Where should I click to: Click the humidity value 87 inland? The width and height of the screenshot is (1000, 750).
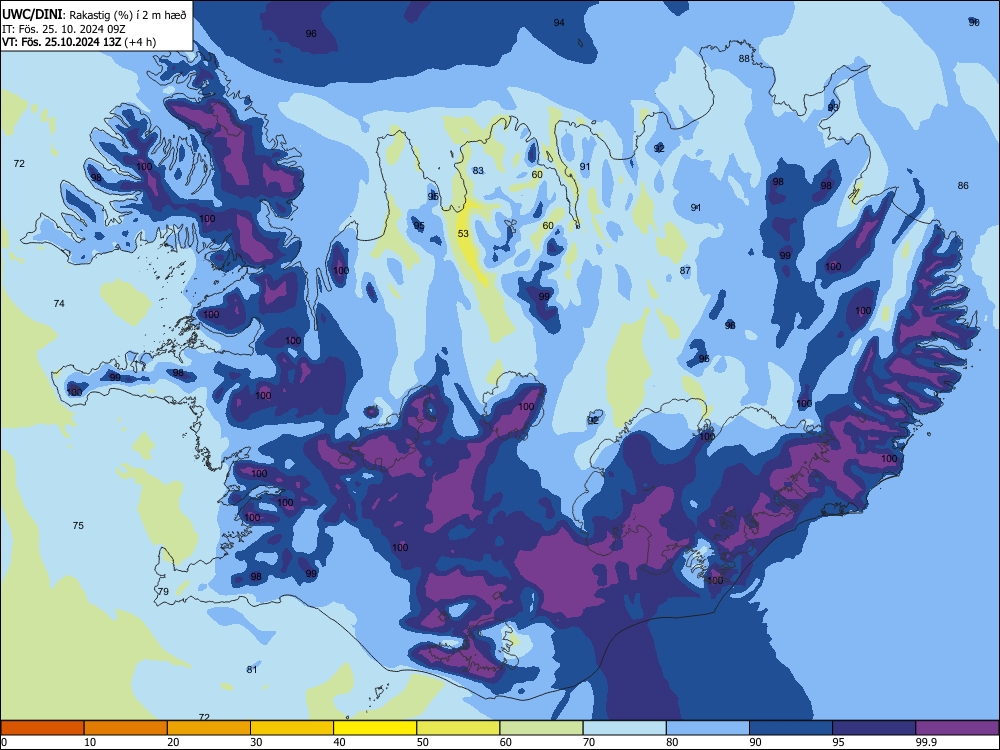(x=685, y=270)
